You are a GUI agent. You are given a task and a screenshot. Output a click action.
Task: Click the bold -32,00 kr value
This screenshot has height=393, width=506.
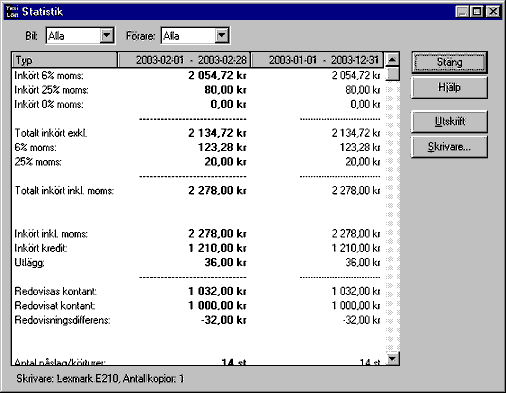point(224,320)
